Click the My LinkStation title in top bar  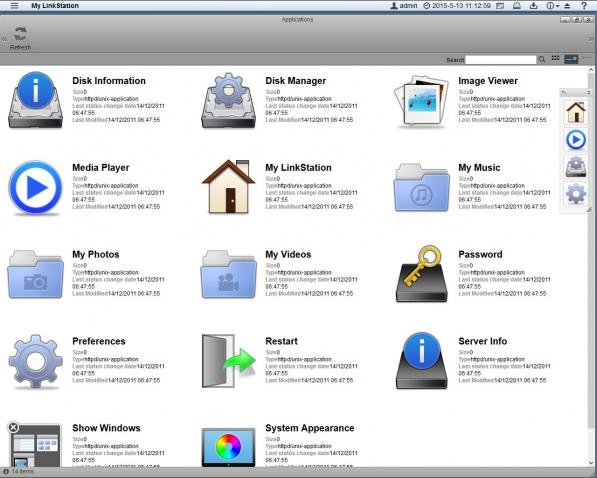click(55, 6)
